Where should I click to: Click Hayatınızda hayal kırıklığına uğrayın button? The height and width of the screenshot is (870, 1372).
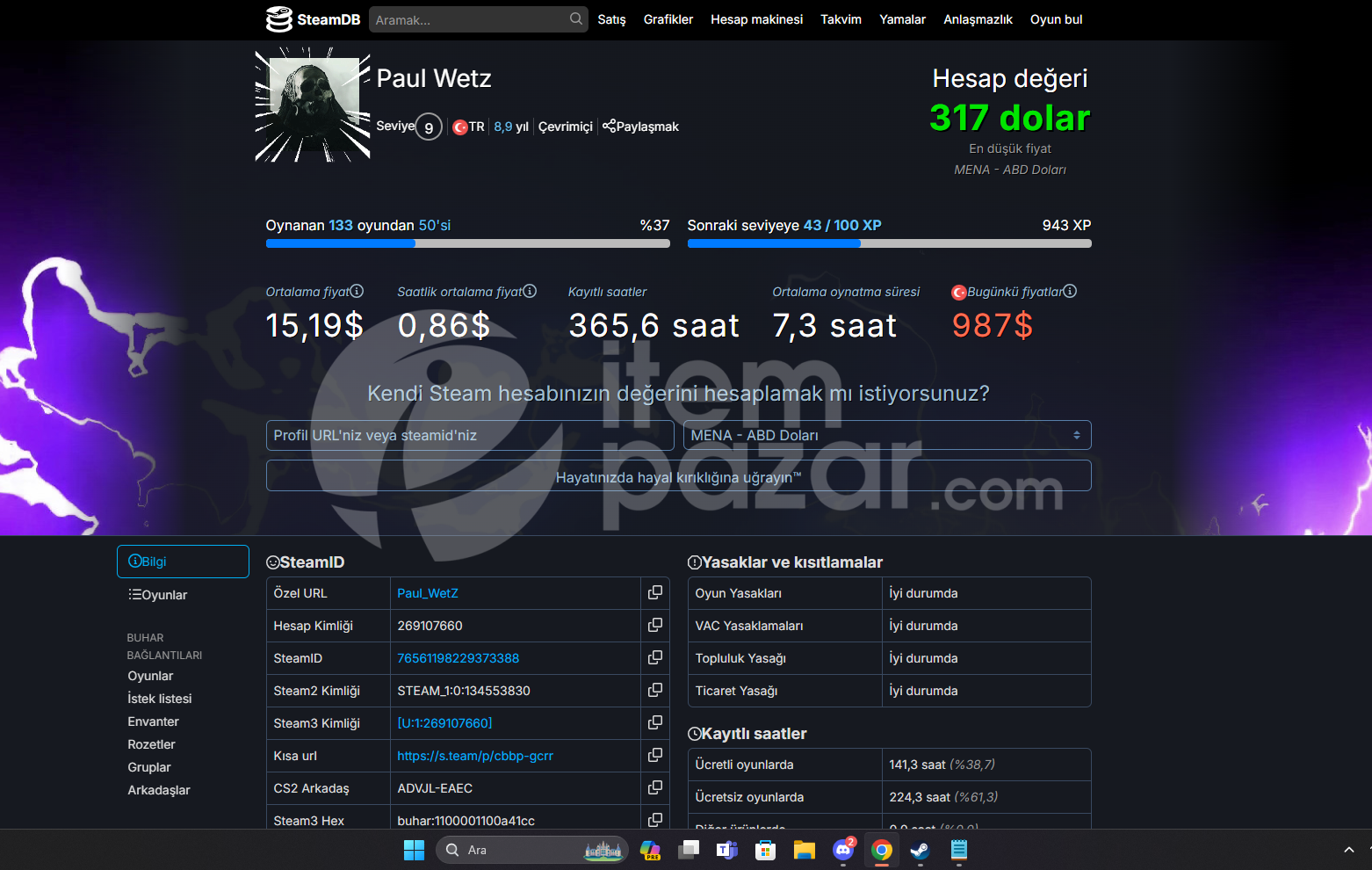[x=678, y=475]
